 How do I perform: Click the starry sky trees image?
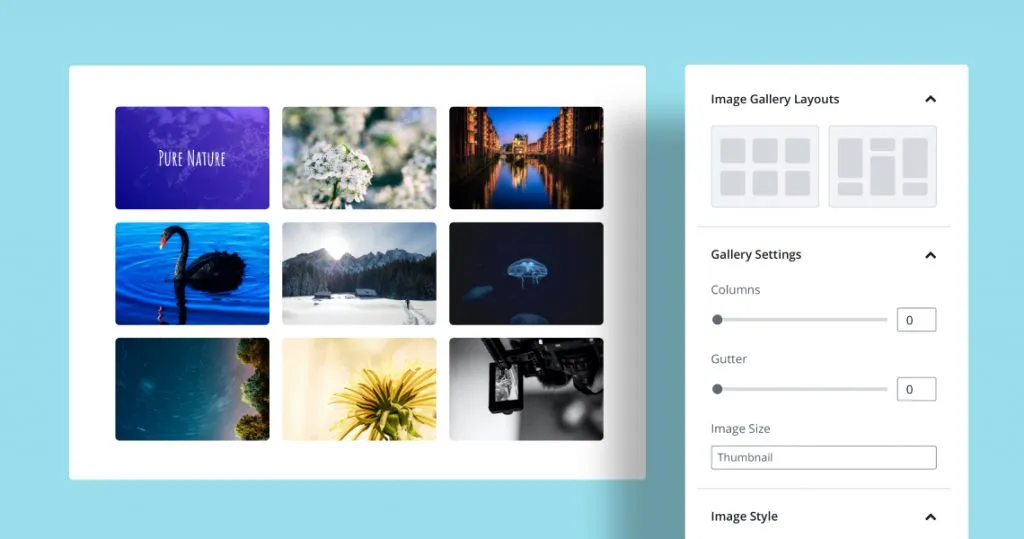coord(192,389)
